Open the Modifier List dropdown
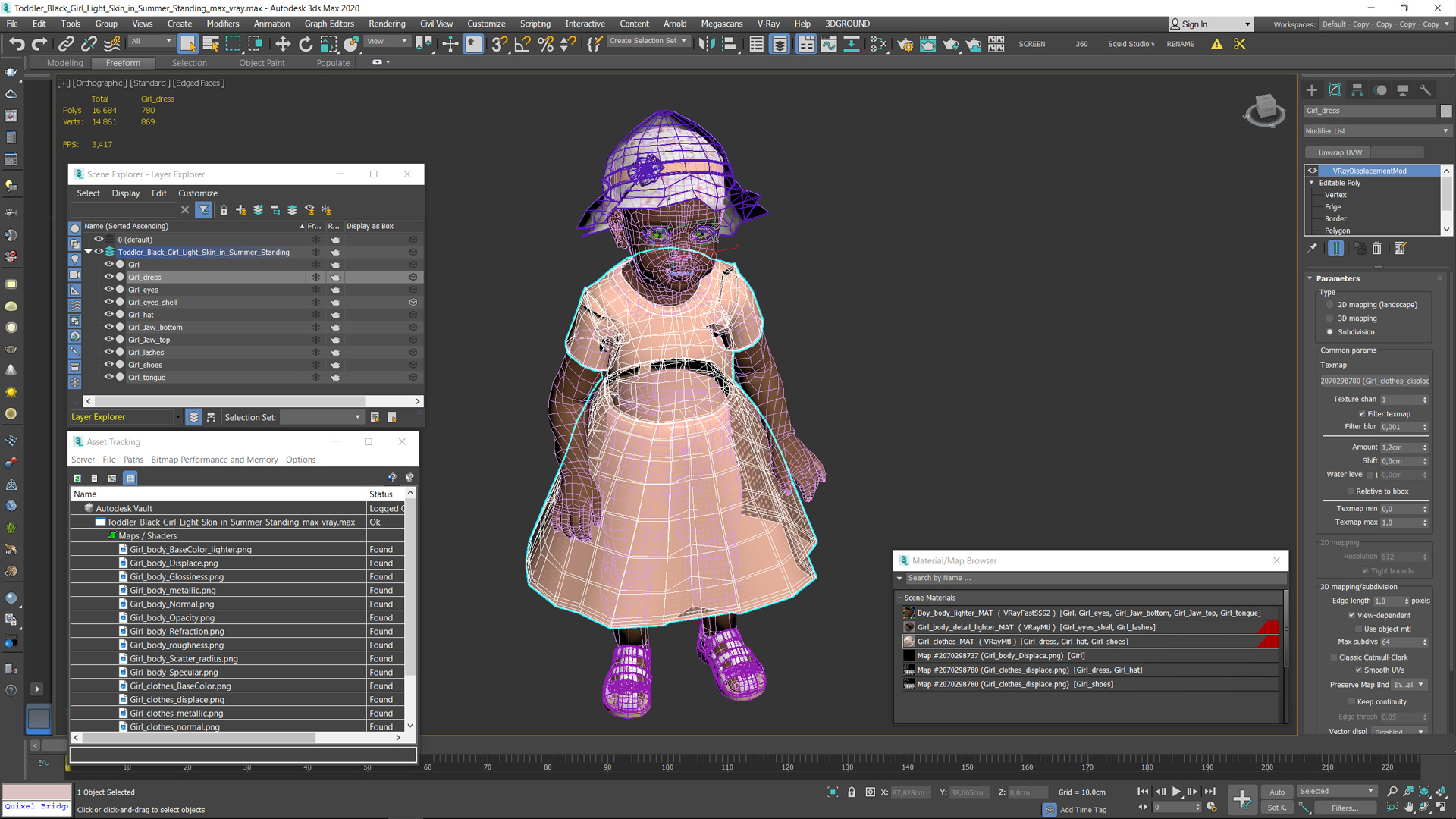Image resolution: width=1456 pixels, height=819 pixels. tap(1376, 131)
